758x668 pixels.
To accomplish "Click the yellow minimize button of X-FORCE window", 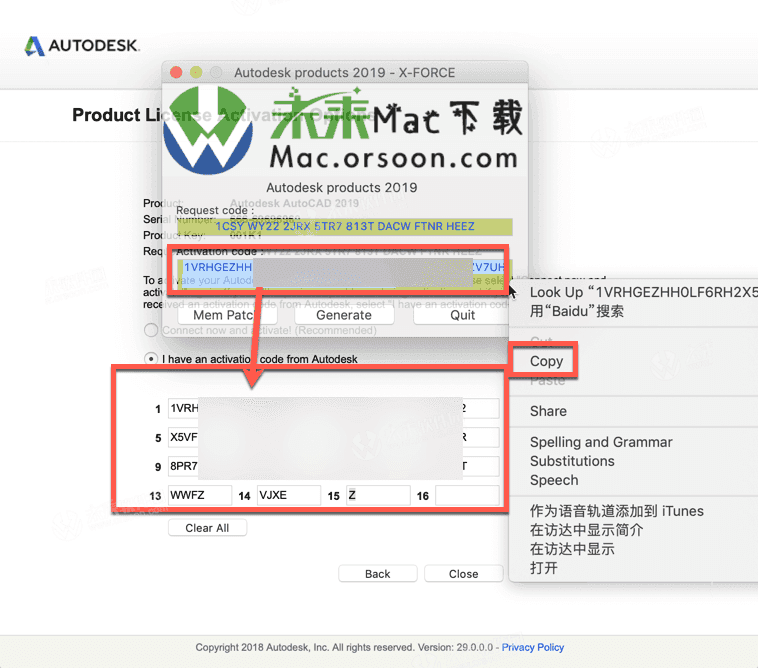I will [196, 72].
